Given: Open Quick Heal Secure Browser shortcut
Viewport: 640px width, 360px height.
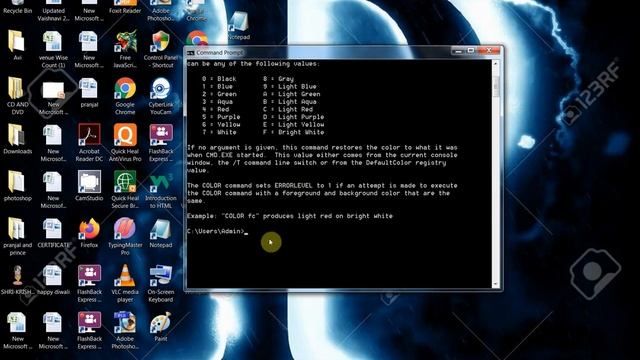Looking at the screenshot, I should tap(125, 190).
